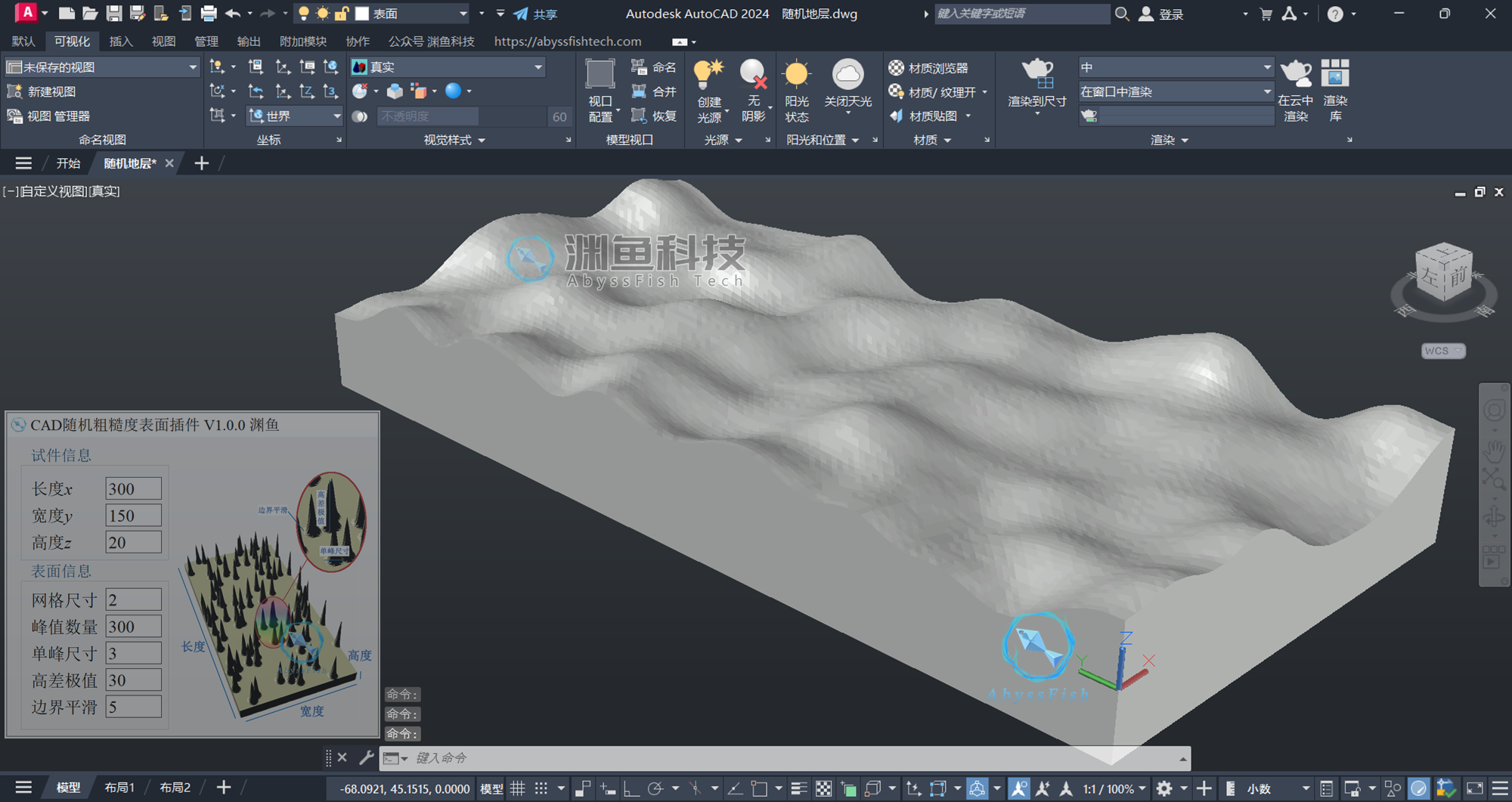Toggle lineweight display in status bar
This screenshot has height=802, width=1512.
tap(799, 788)
